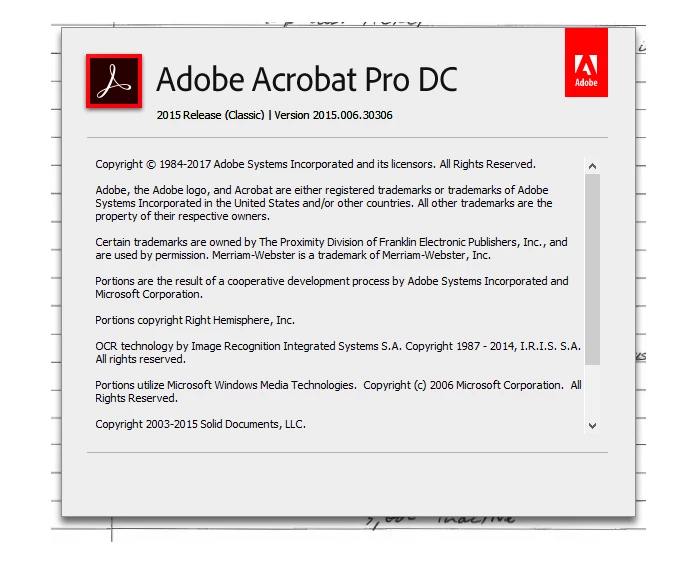696x564 pixels.
Task: Click the Version 2015.006.30306 text
Action: point(333,115)
